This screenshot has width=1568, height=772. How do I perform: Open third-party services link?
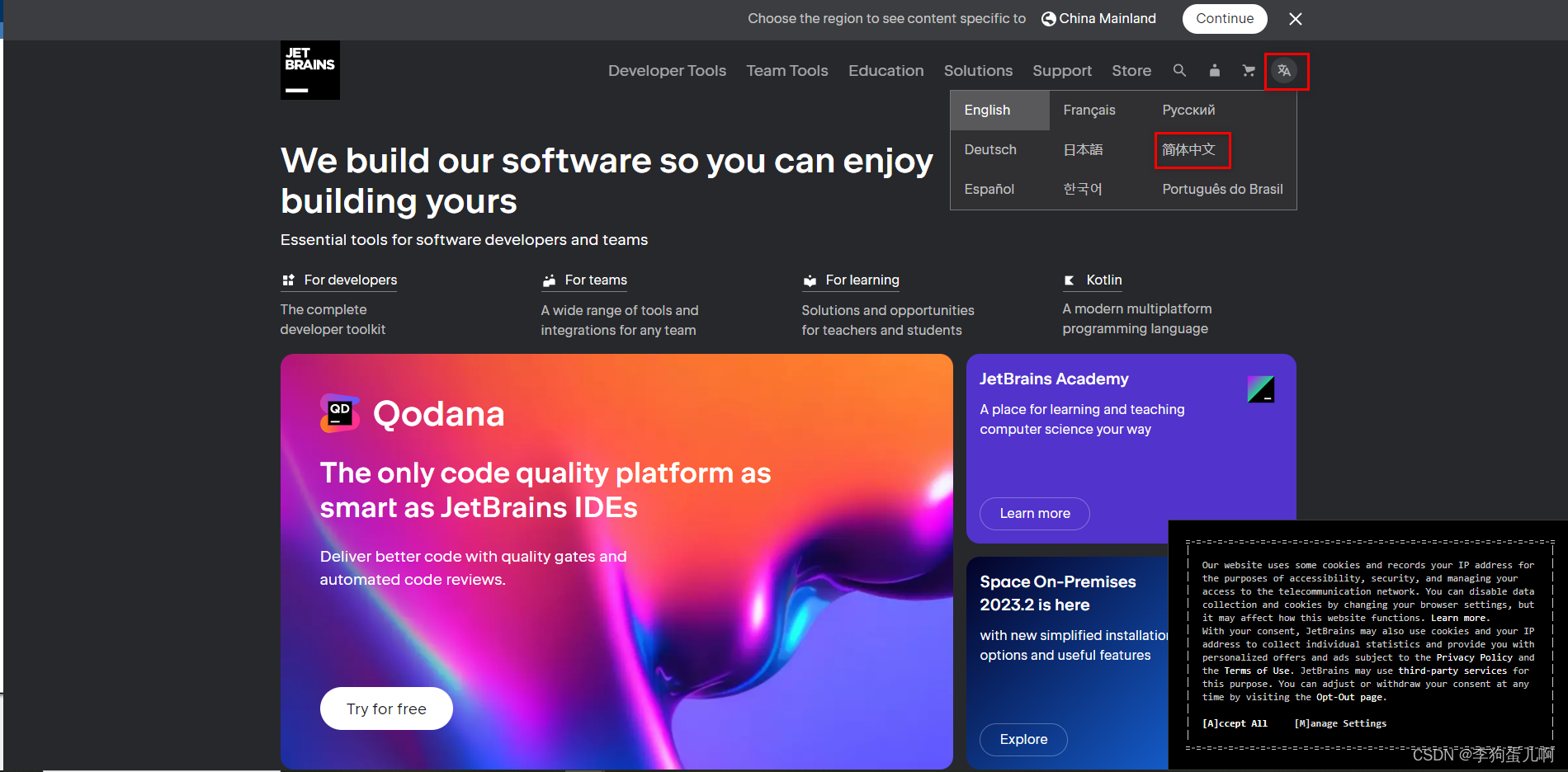coord(1452,671)
